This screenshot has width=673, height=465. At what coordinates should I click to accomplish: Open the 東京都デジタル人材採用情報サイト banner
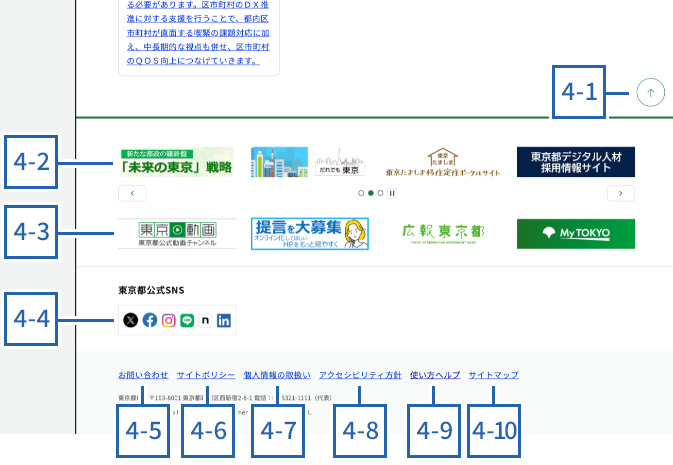coord(576,162)
